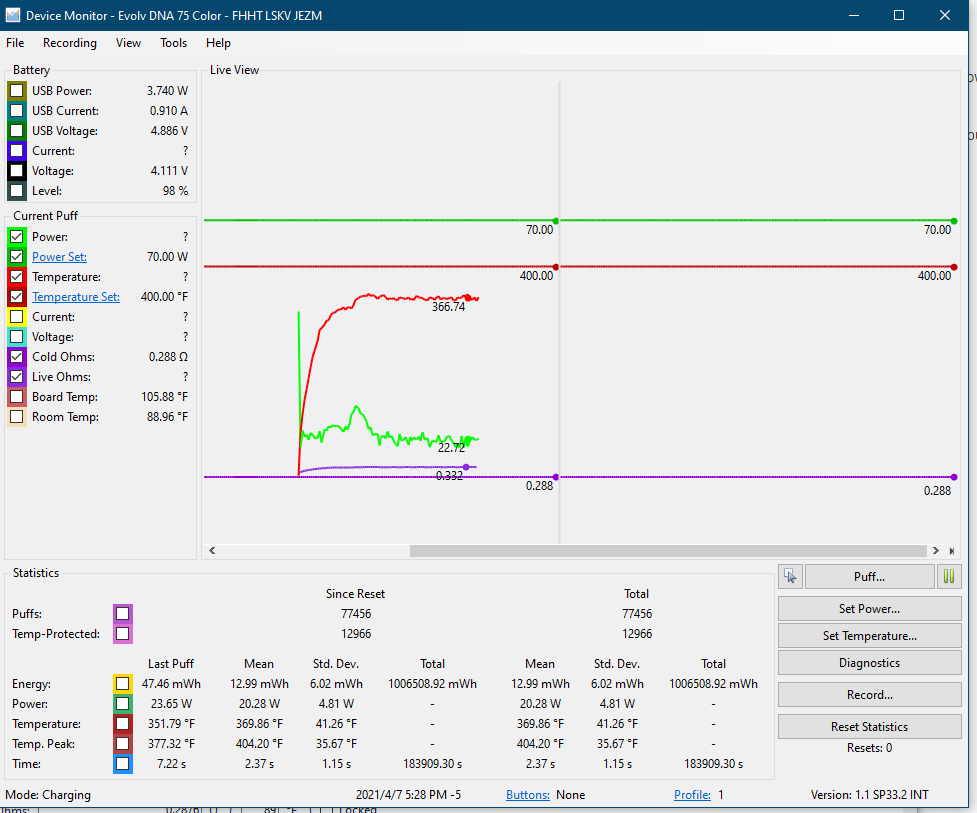The width and height of the screenshot is (977, 813).
Task: Disable the Temperature graph checkbox
Action: (x=17, y=277)
